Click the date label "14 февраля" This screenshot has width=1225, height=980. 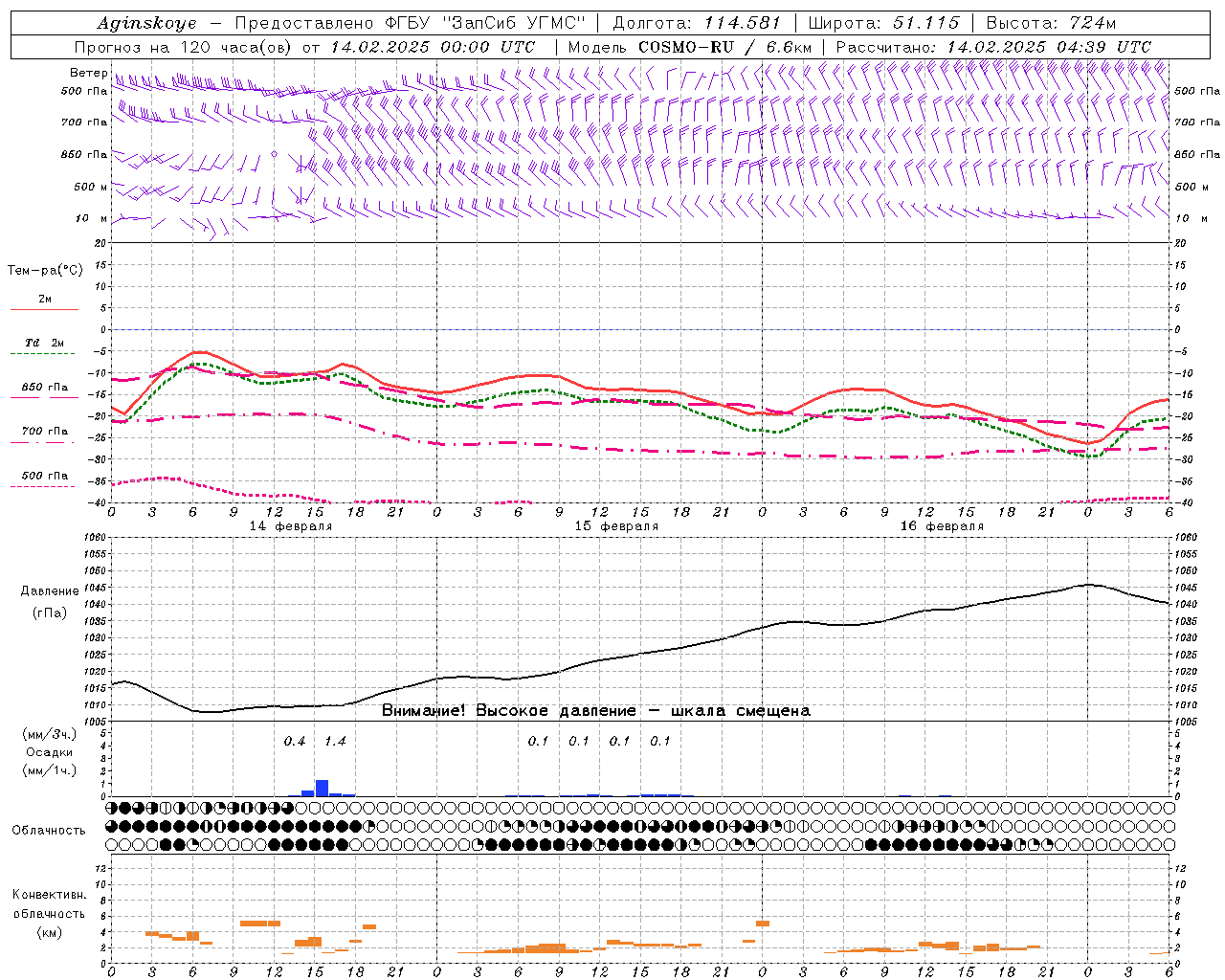coord(291,526)
